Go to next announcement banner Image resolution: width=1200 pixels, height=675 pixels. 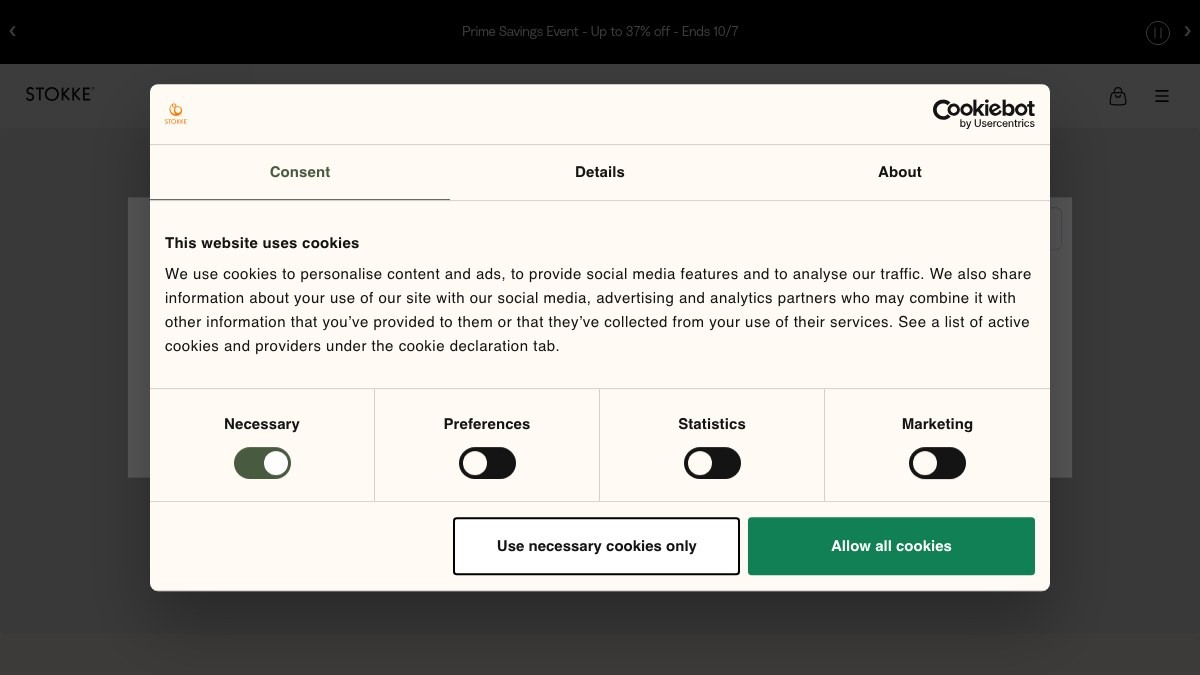pos(1187,31)
